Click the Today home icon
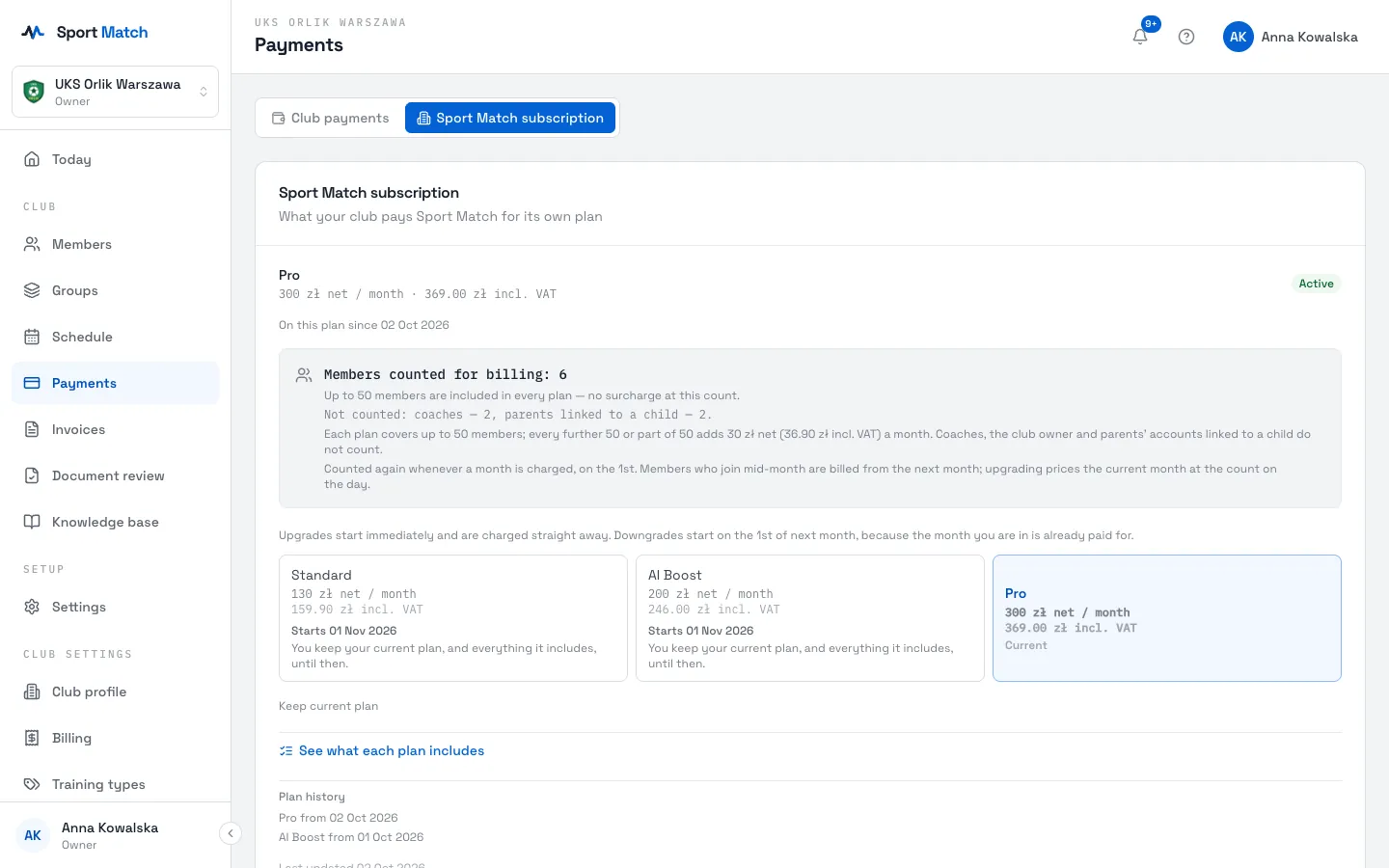The width and height of the screenshot is (1389, 868). click(32, 159)
